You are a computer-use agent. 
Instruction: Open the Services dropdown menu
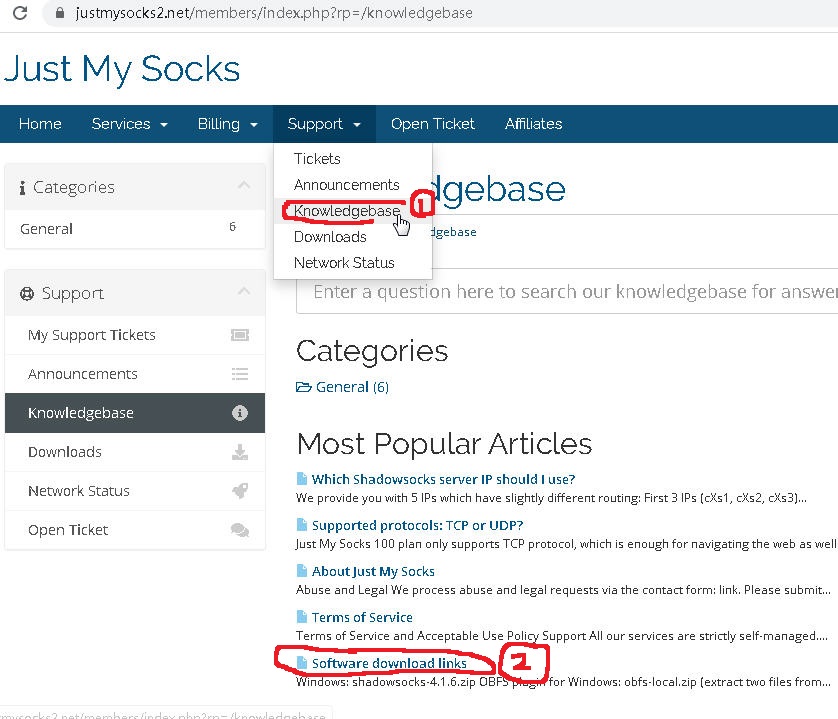pos(129,124)
